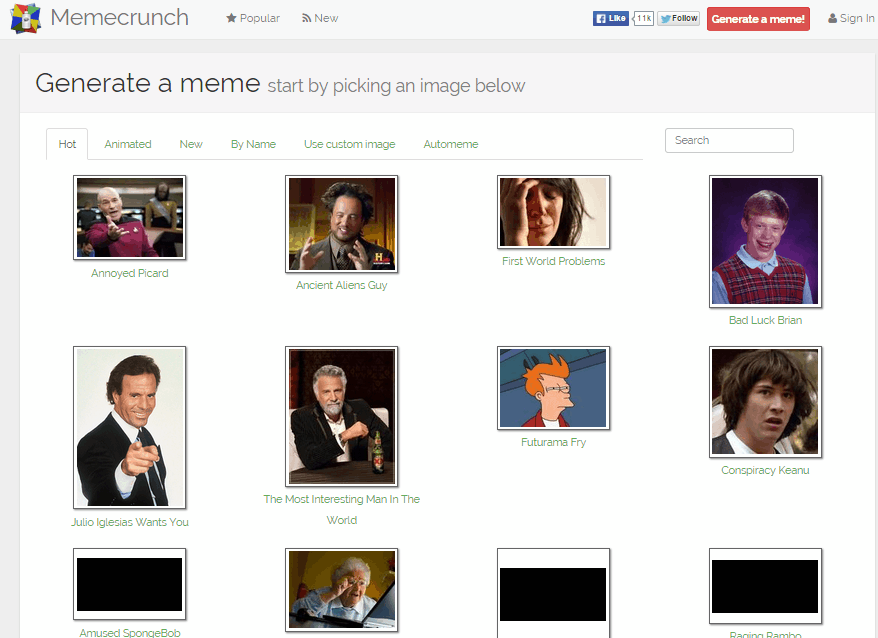Viewport: 878px width, 638px height.
Task: Open The Most Interesting Man In The World link
Action: pyautogui.click(x=342, y=510)
